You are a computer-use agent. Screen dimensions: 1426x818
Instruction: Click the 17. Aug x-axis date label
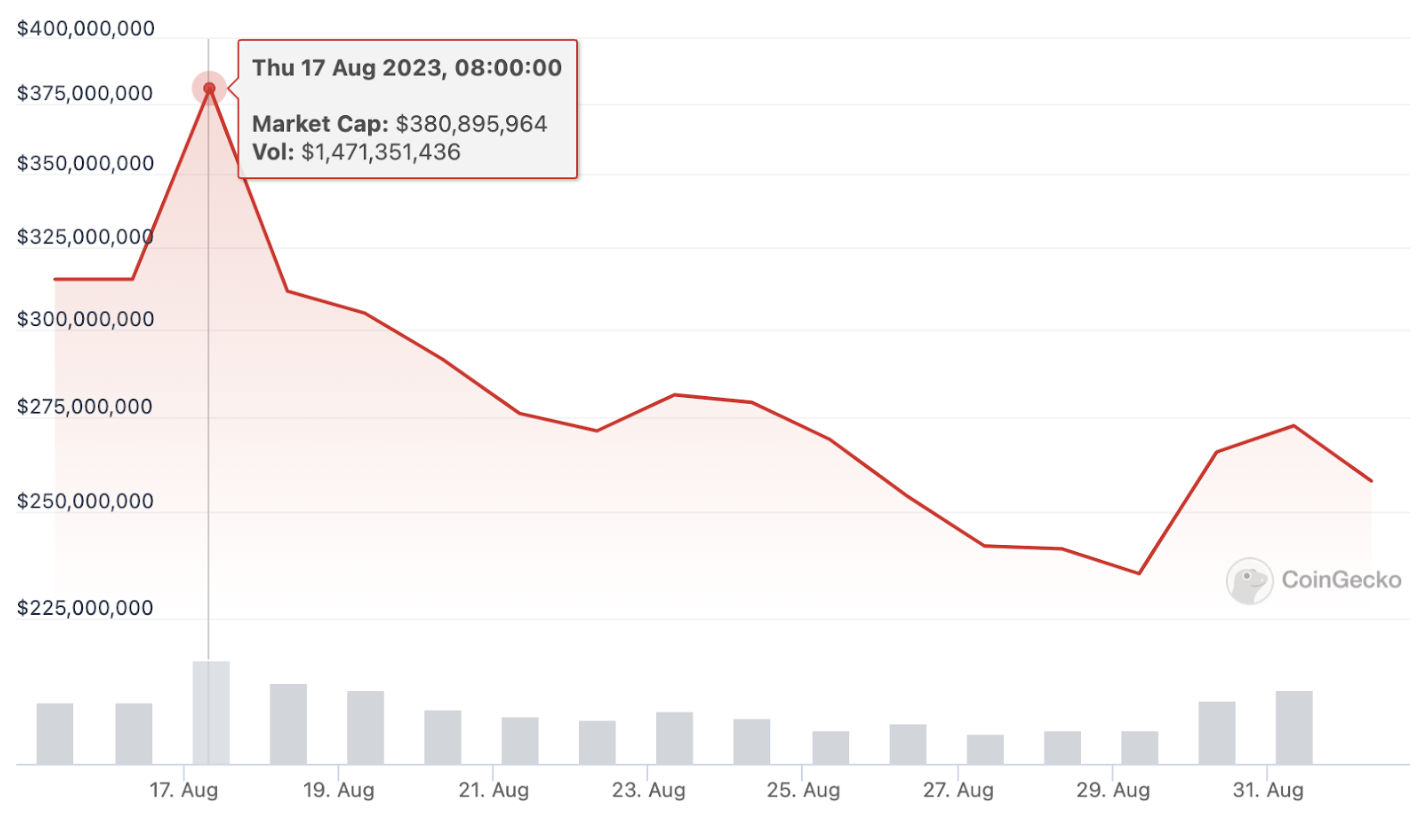tap(184, 791)
